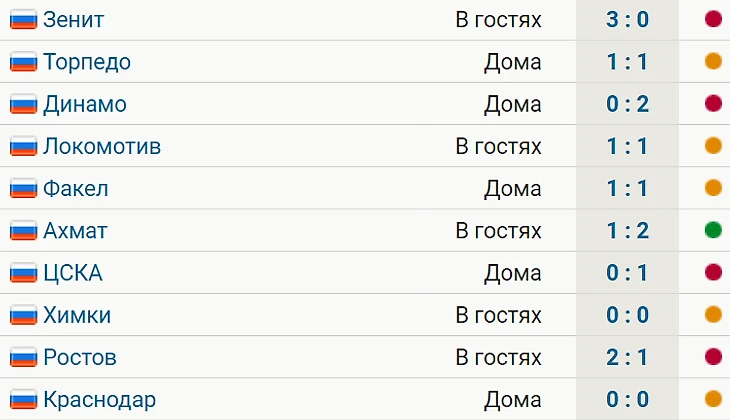Open the Химки team link
This screenshot has height=420, width=730.
click(77, 315)
